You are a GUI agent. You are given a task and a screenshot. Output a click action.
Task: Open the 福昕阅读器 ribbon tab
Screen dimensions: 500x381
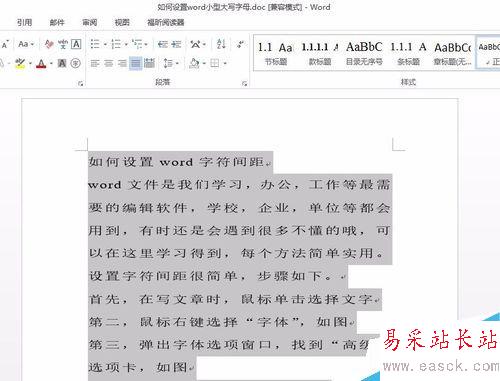pos(166,22)
